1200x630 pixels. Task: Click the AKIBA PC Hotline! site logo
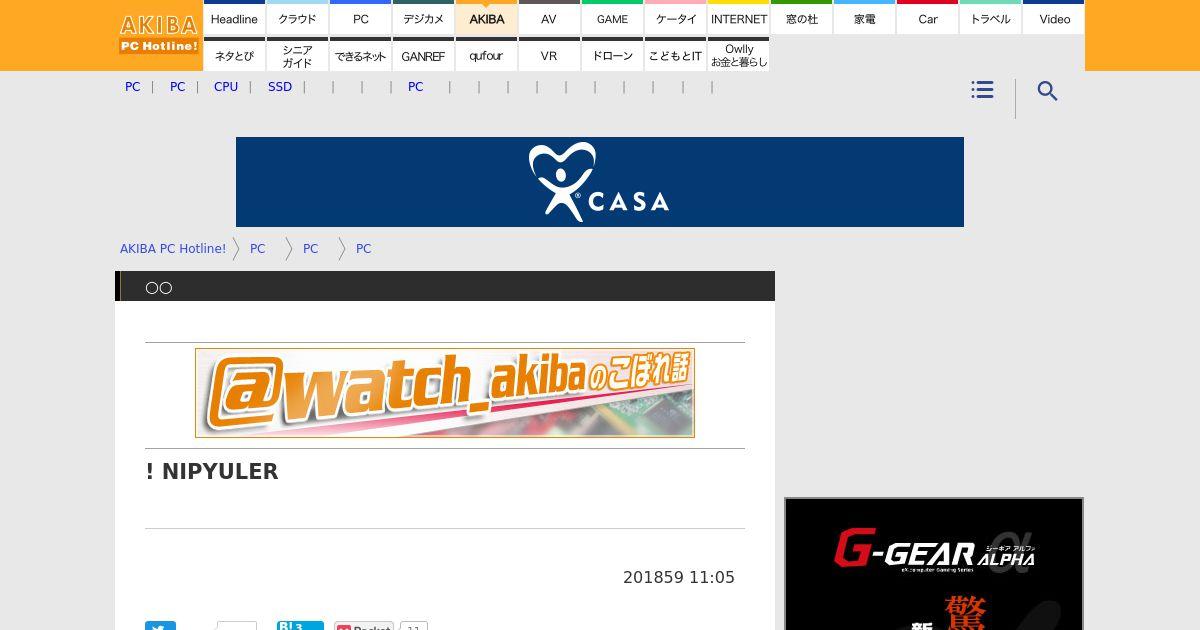[159, 33]
